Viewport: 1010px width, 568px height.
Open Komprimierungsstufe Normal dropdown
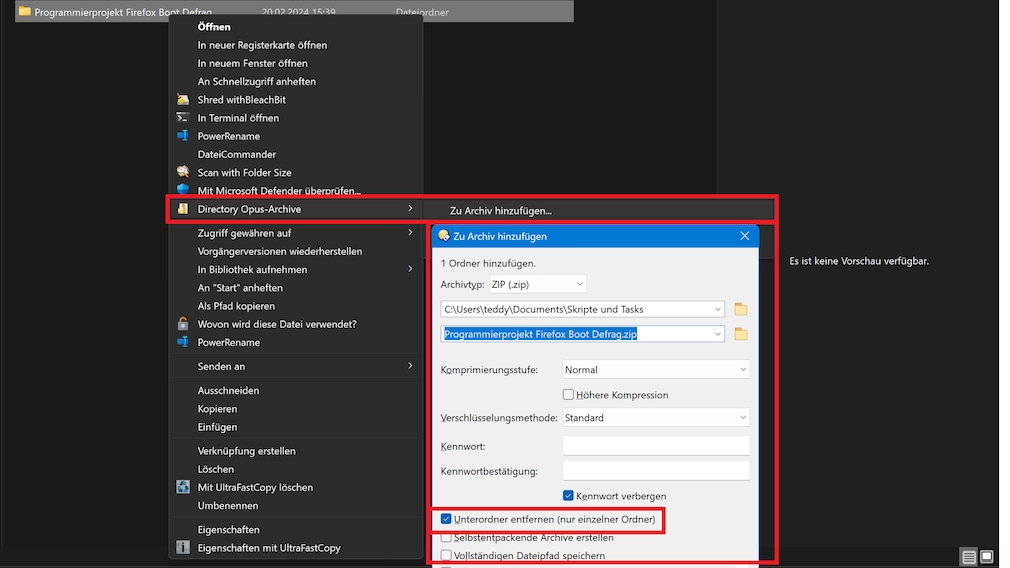(656, 370)
